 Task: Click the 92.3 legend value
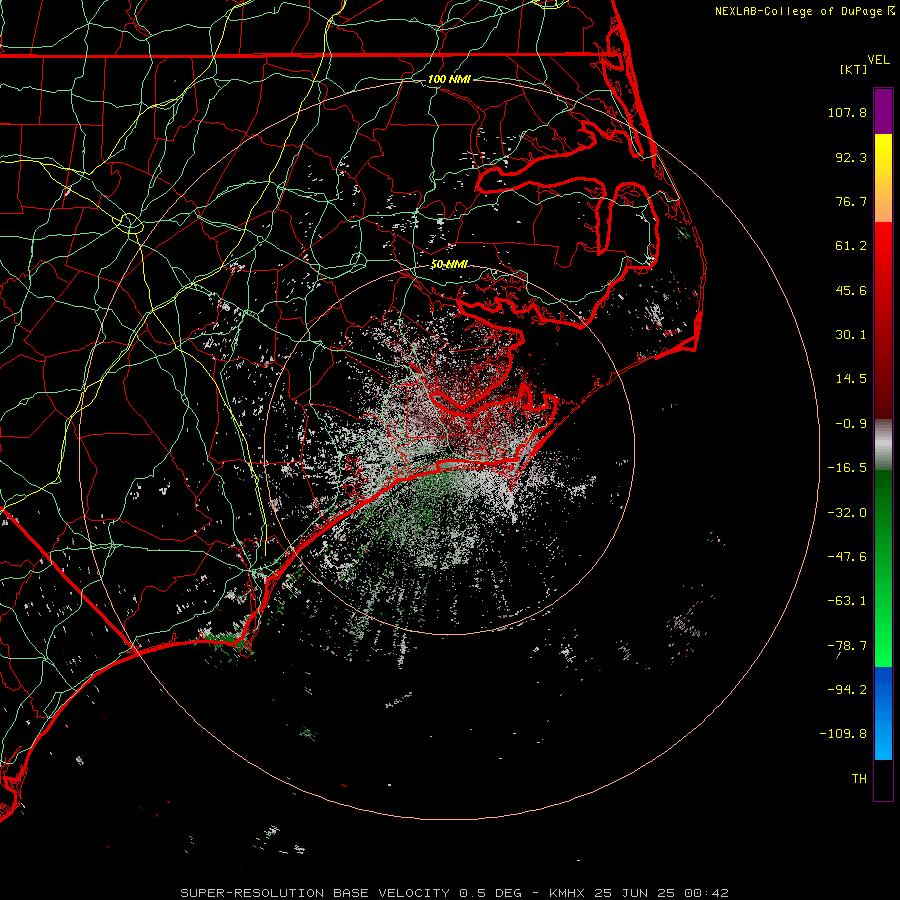click(x=851, y=157)
